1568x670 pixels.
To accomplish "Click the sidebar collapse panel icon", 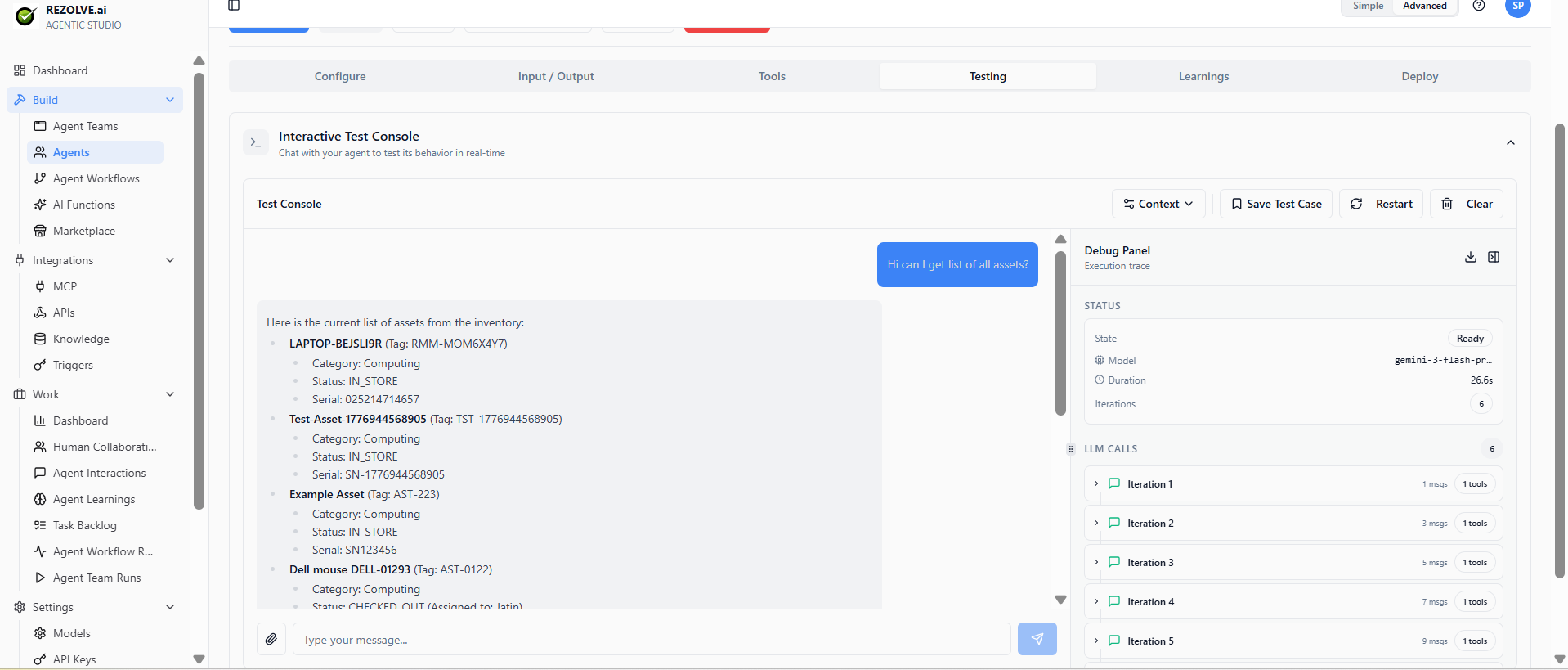I will pos(234,6).
